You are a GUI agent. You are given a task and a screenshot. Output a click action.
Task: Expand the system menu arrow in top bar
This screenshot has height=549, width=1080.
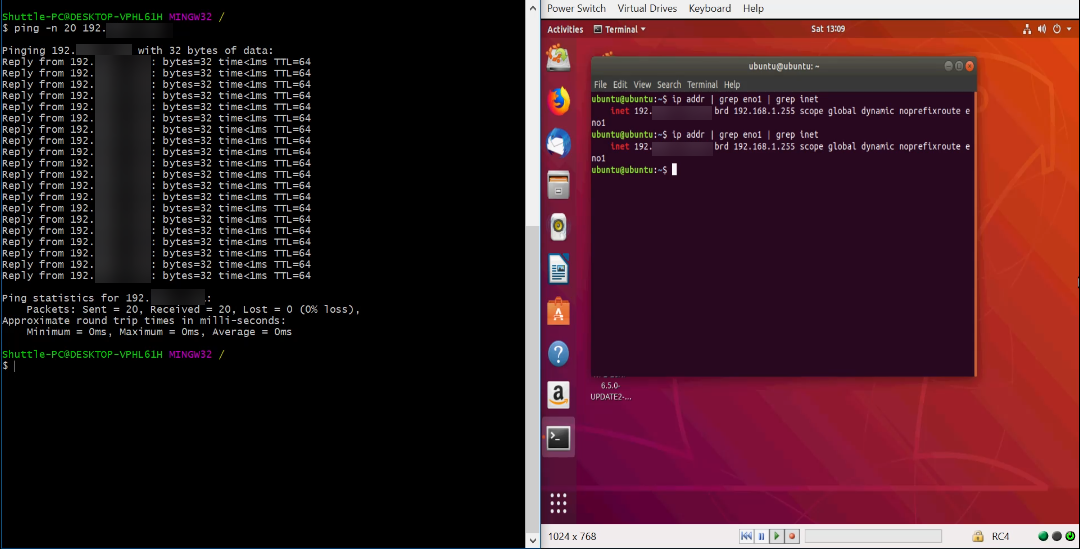[x=1069, y=29]
